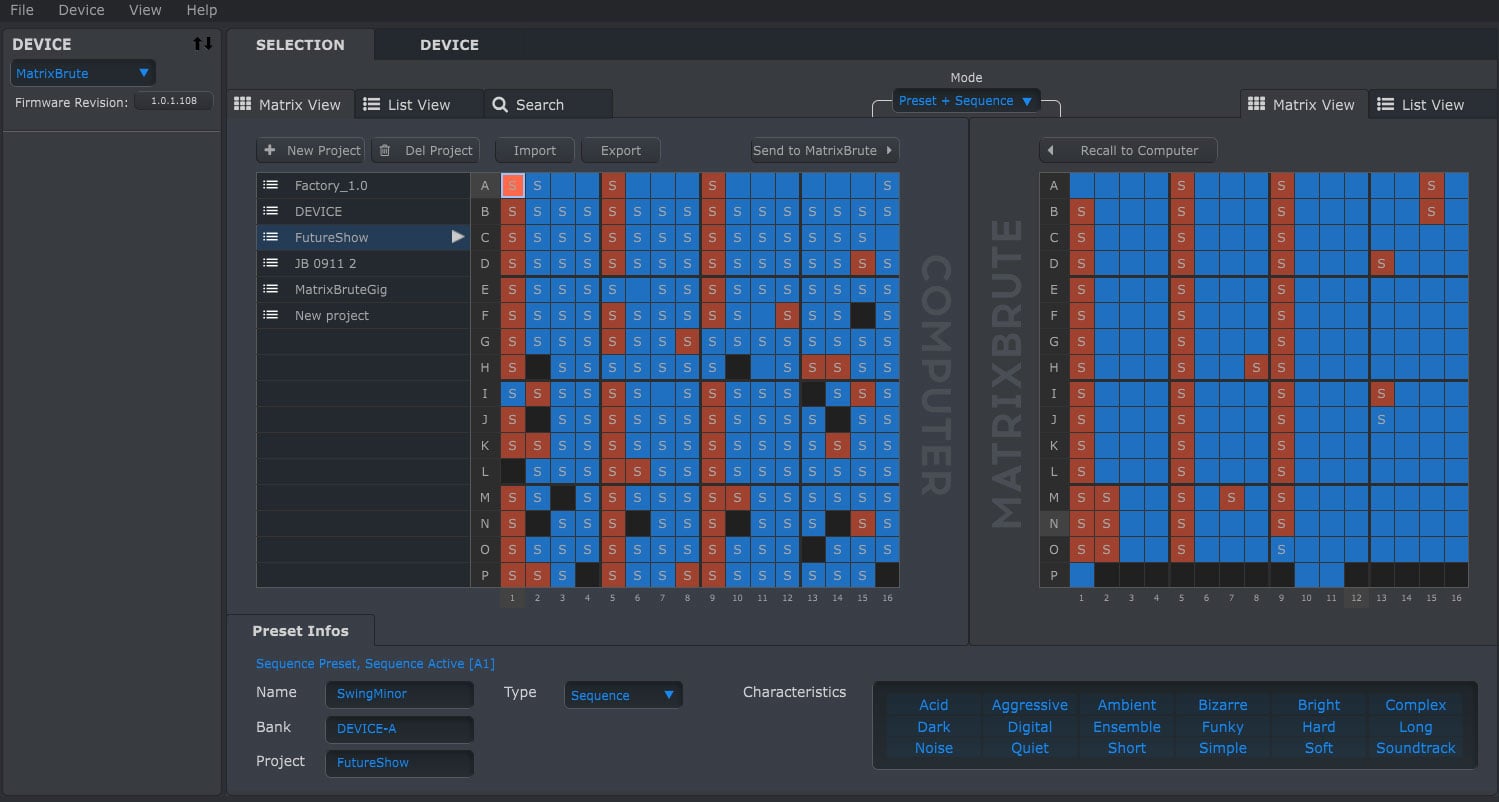
Task: Toggle the Funky characteristic
Action: coord(1222,727)
